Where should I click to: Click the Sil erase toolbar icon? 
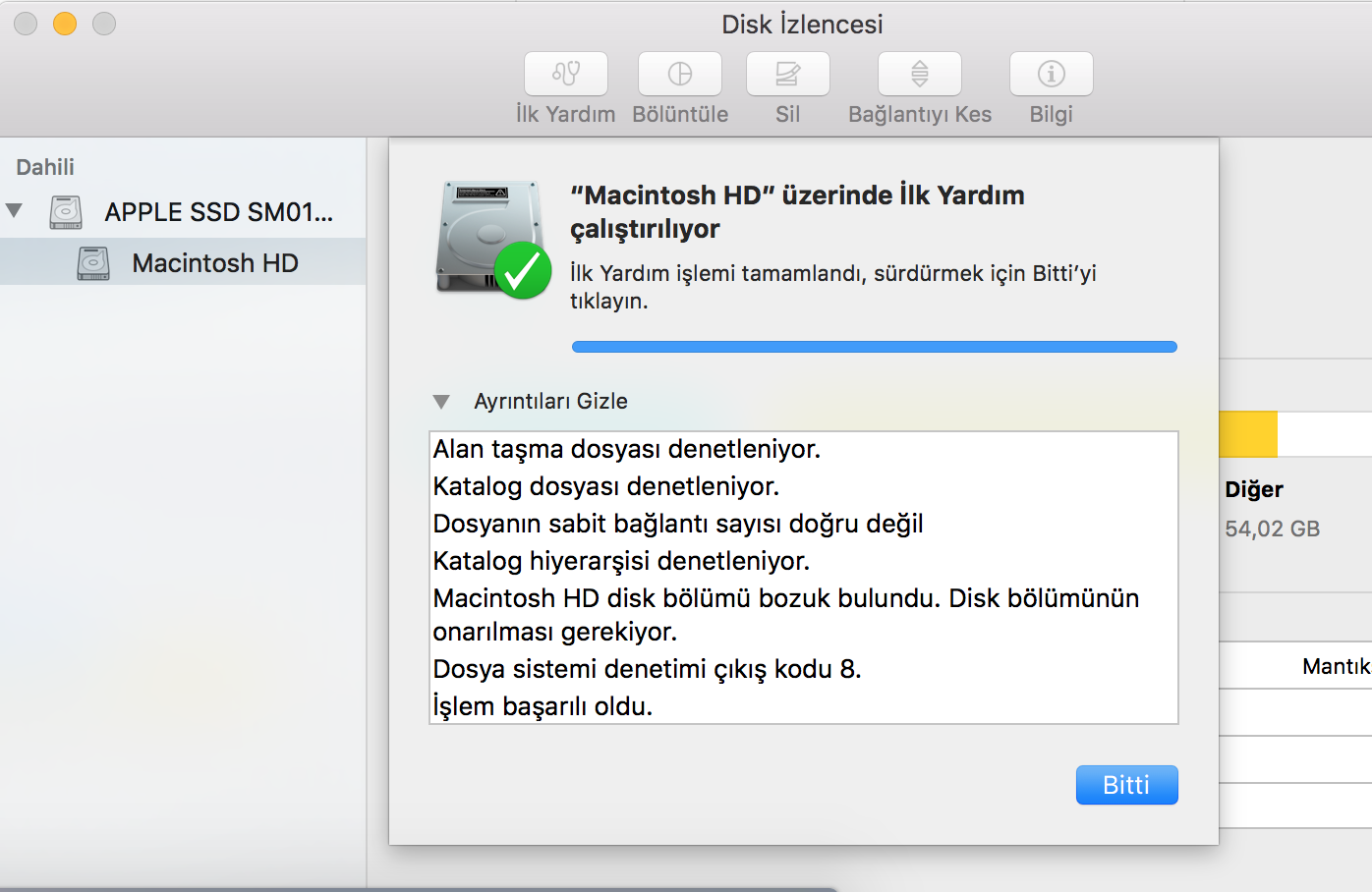[x=788, y=74]
